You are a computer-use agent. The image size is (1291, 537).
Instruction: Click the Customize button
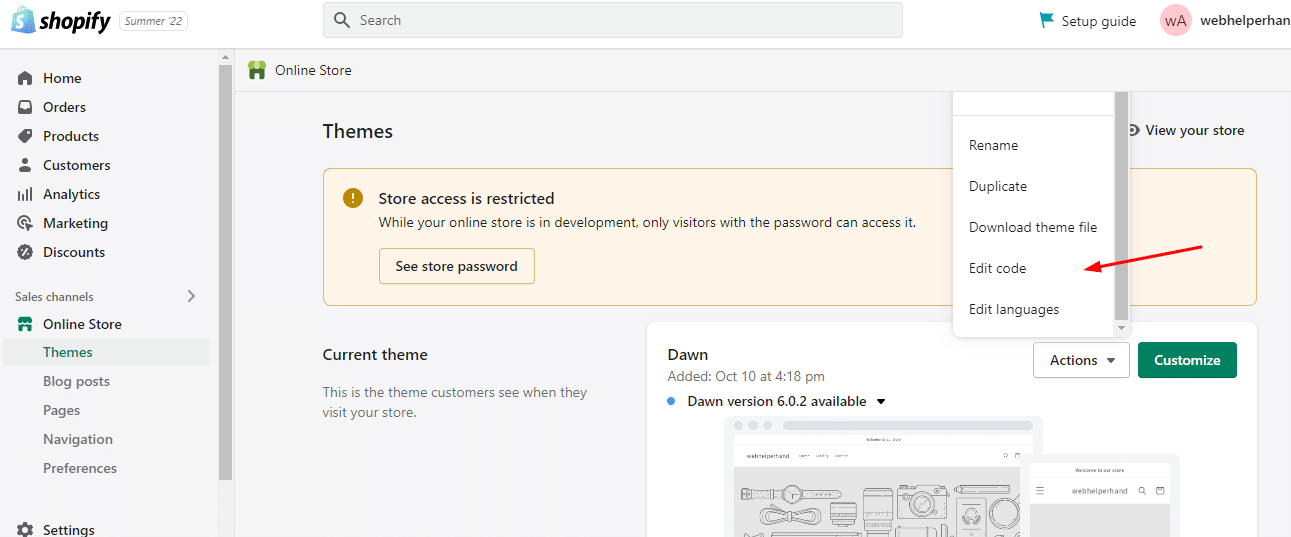[x=1187, y=360]
